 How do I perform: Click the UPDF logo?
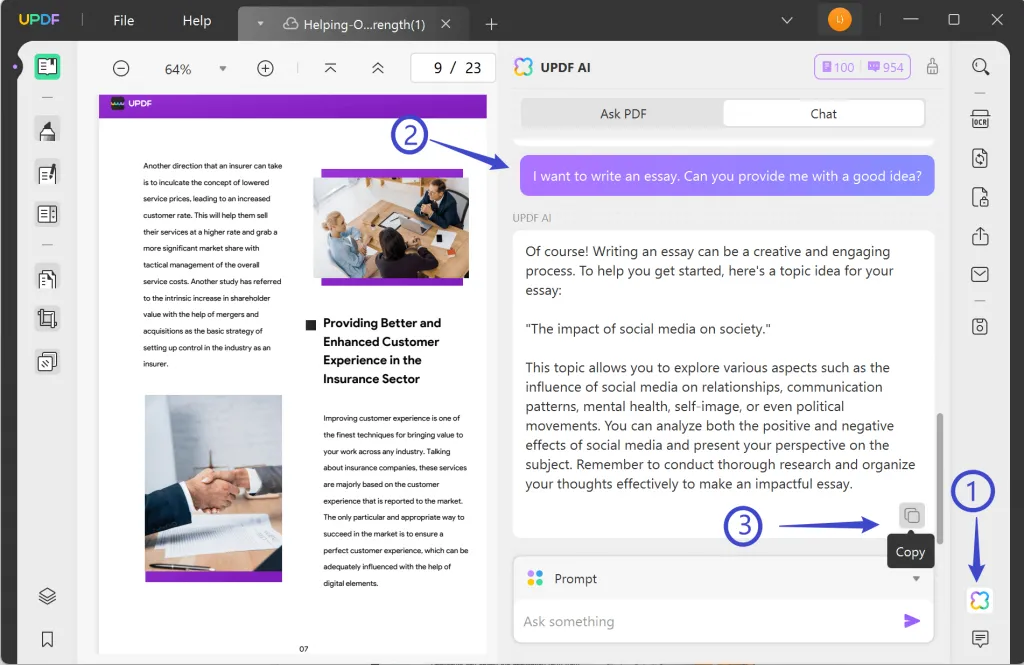[39, 20]
